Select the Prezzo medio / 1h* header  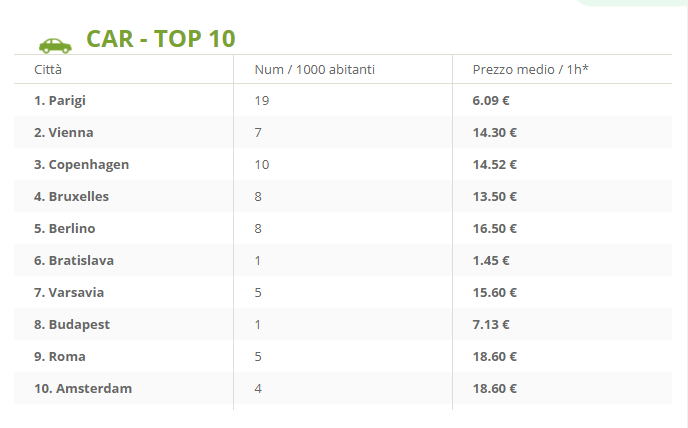pos(530,69)
